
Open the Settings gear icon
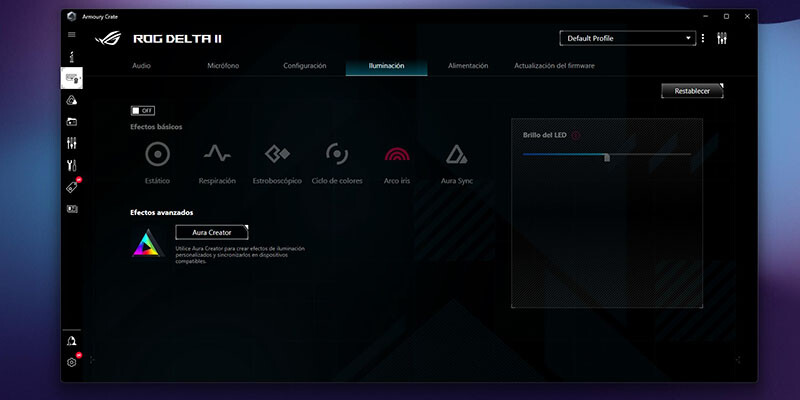point(71,362)
